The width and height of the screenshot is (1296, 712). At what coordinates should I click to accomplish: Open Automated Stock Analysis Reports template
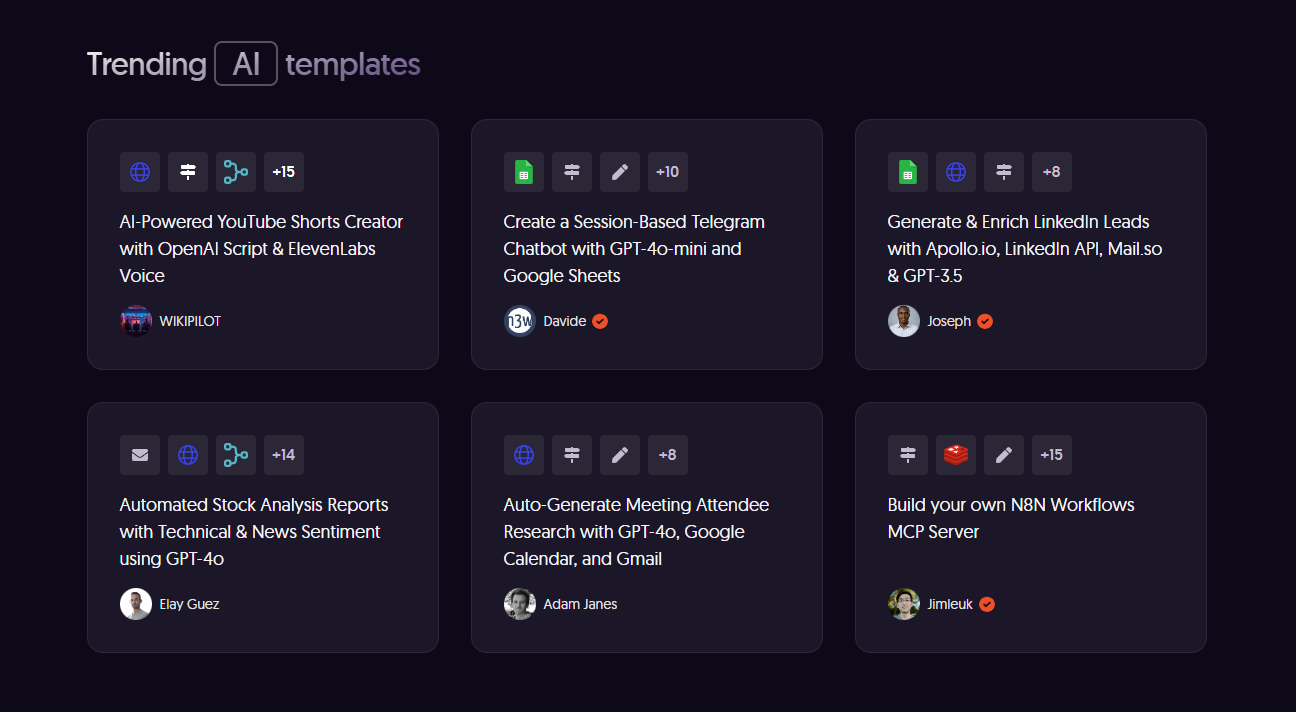pyautogui.click(x=254, y=531)
